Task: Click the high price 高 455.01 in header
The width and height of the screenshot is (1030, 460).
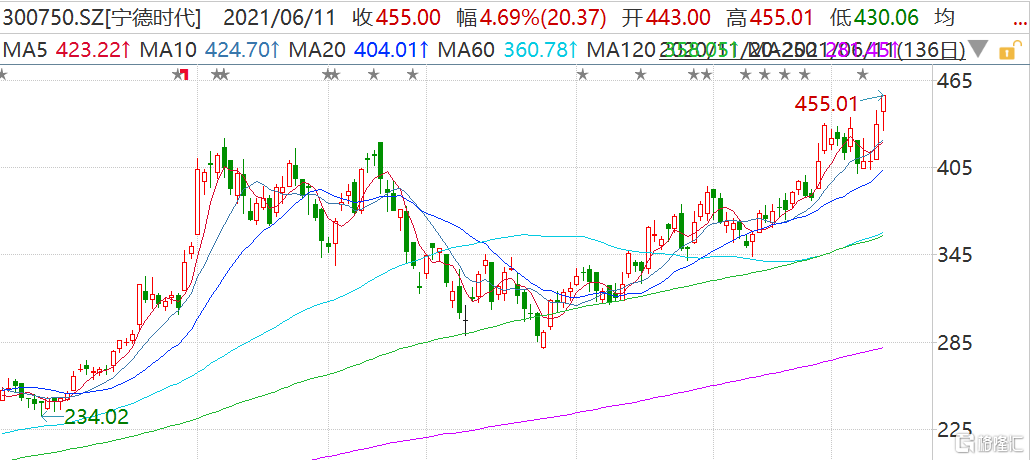Action: coord(770,18)
